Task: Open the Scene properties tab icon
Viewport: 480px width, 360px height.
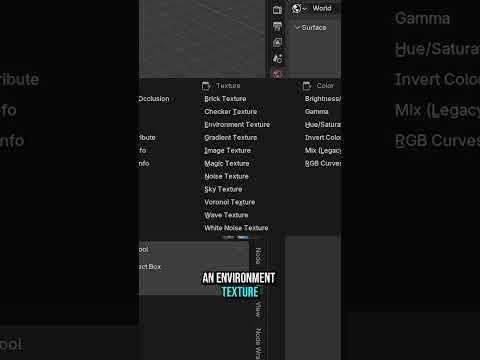Action: pos(277,59)
